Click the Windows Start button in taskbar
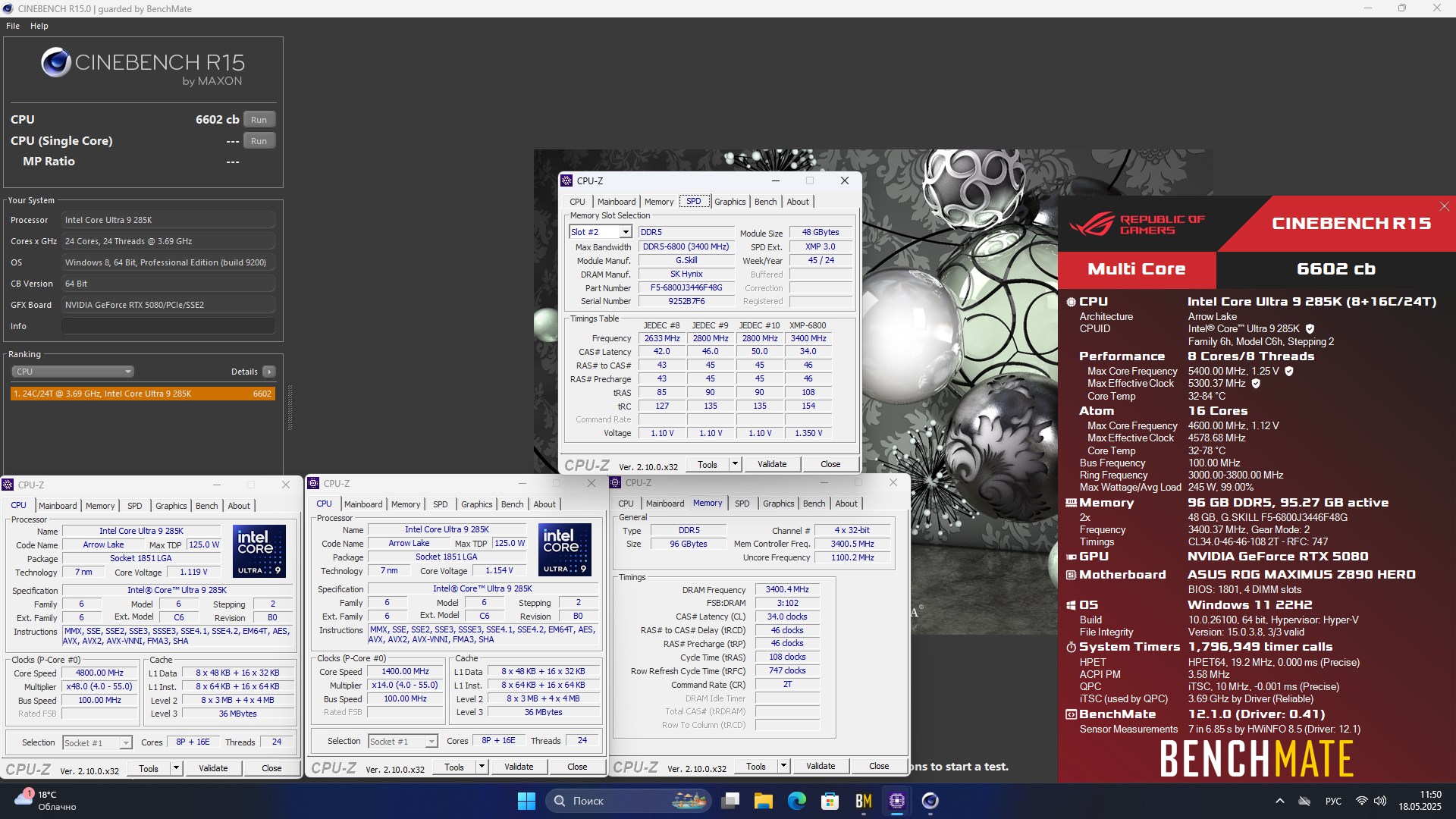Screen dimensions: 1456x819 526,801
